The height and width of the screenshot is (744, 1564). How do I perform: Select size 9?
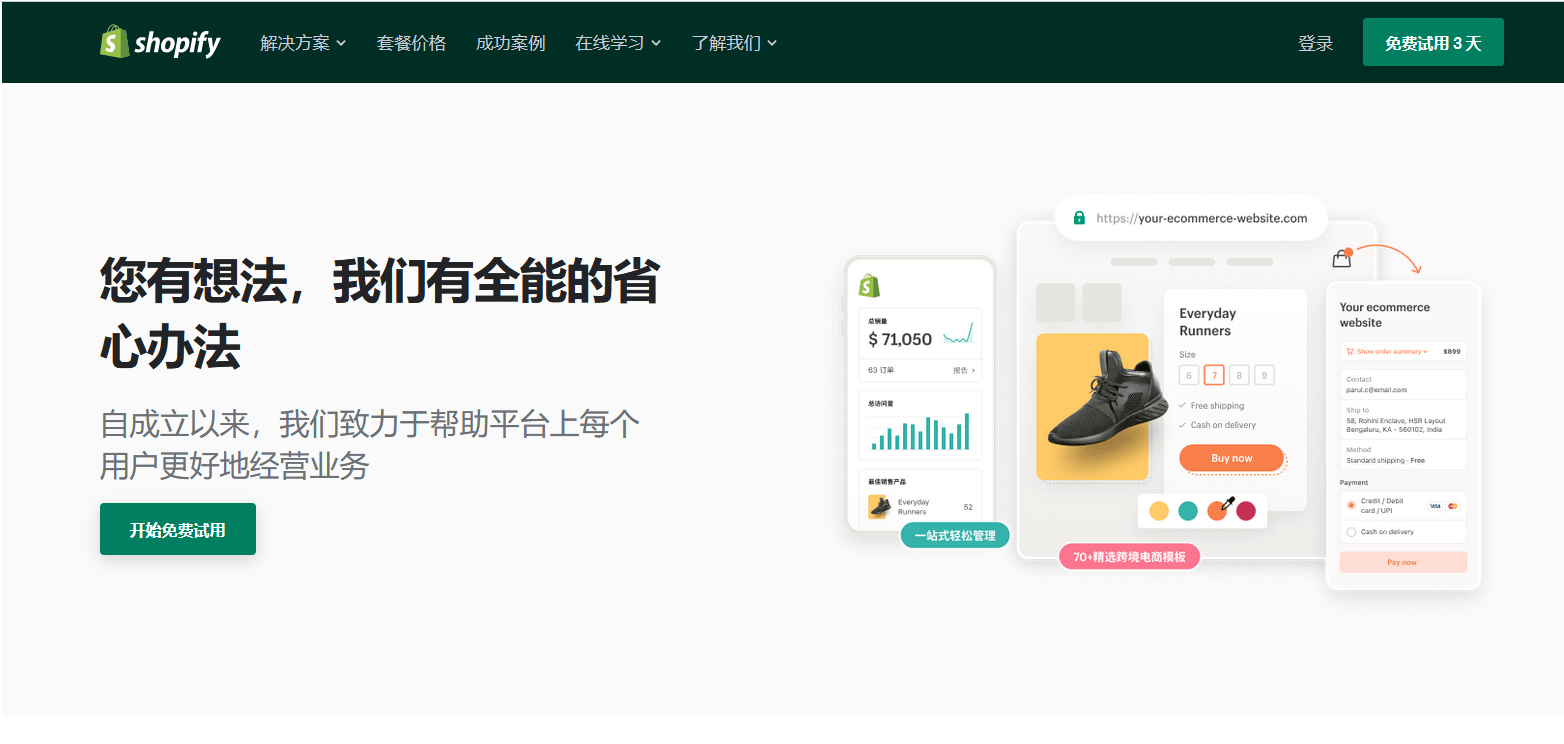pyautogui.click(x=1264, y=375)
